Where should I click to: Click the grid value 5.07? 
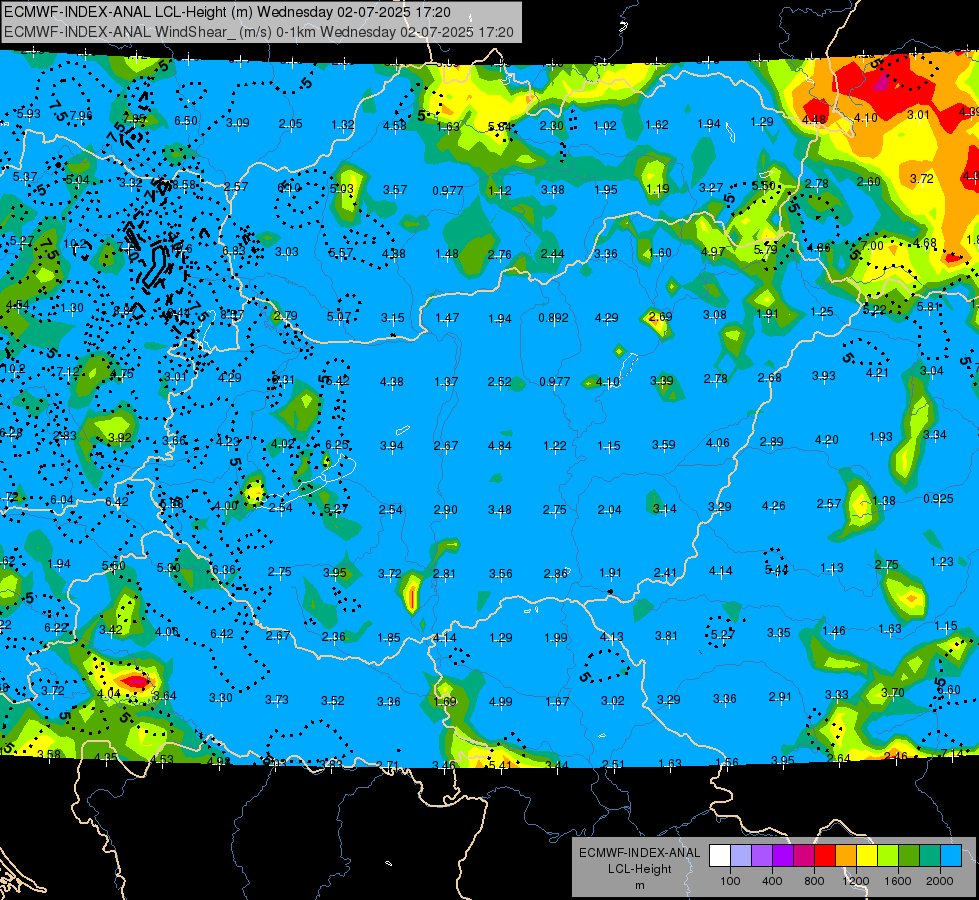339,317
